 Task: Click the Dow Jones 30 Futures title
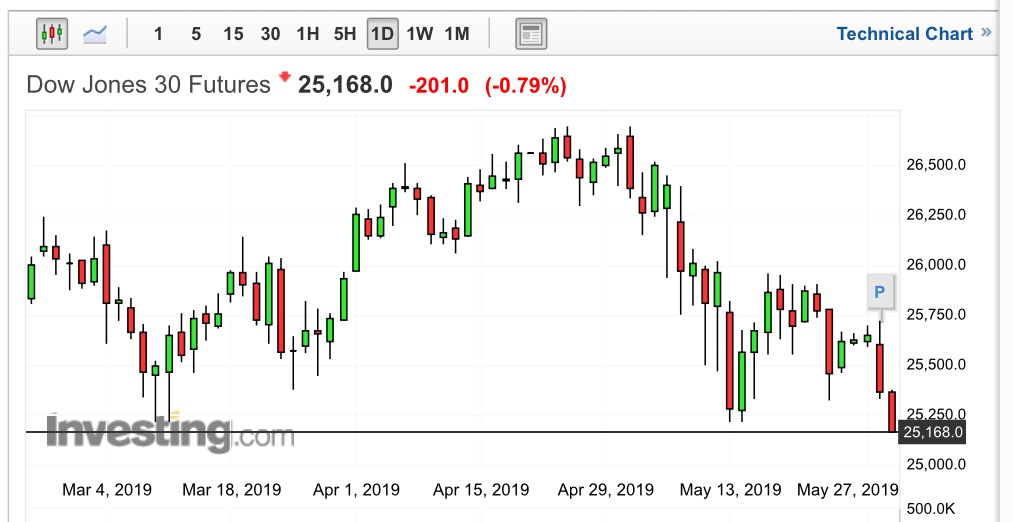point(148,85)
